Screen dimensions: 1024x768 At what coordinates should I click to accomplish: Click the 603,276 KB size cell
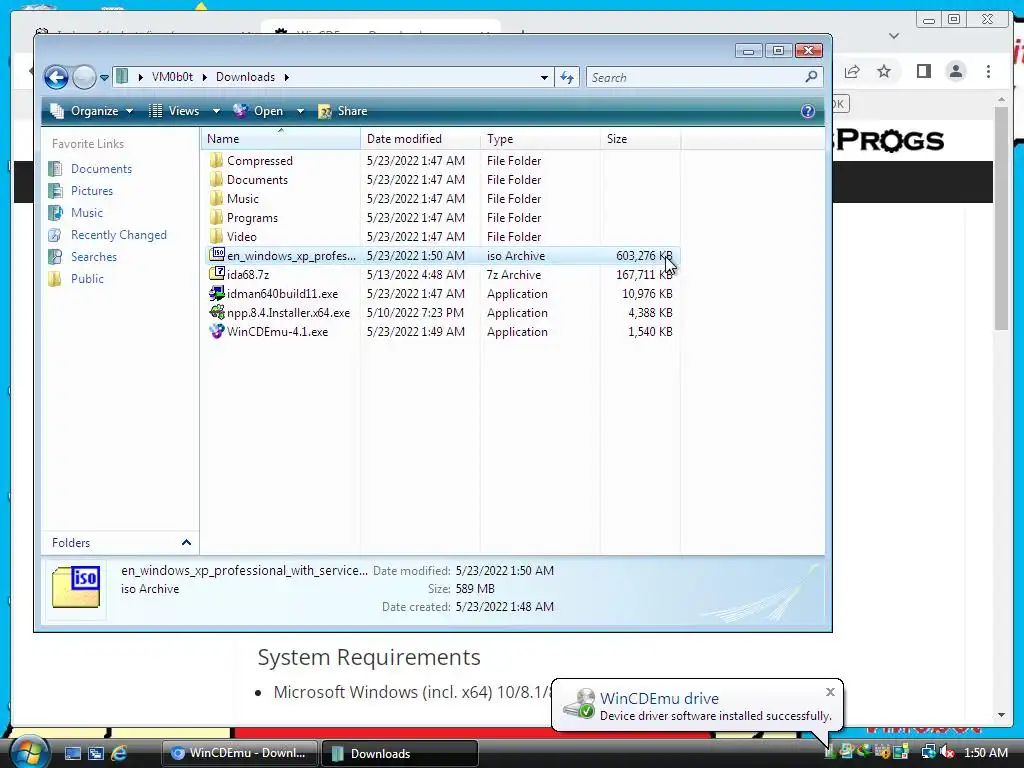[644, 256]
